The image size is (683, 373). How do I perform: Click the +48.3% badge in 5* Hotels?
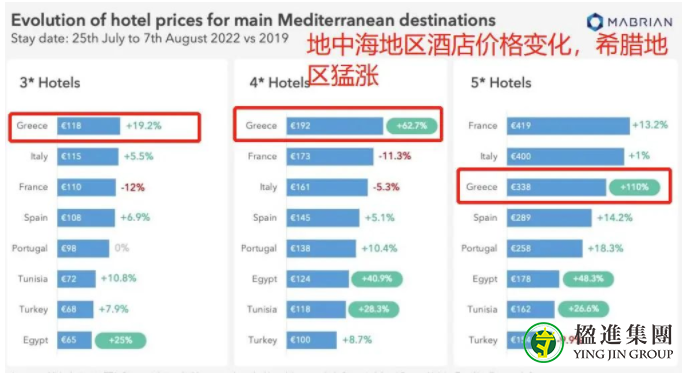point(588,278)
